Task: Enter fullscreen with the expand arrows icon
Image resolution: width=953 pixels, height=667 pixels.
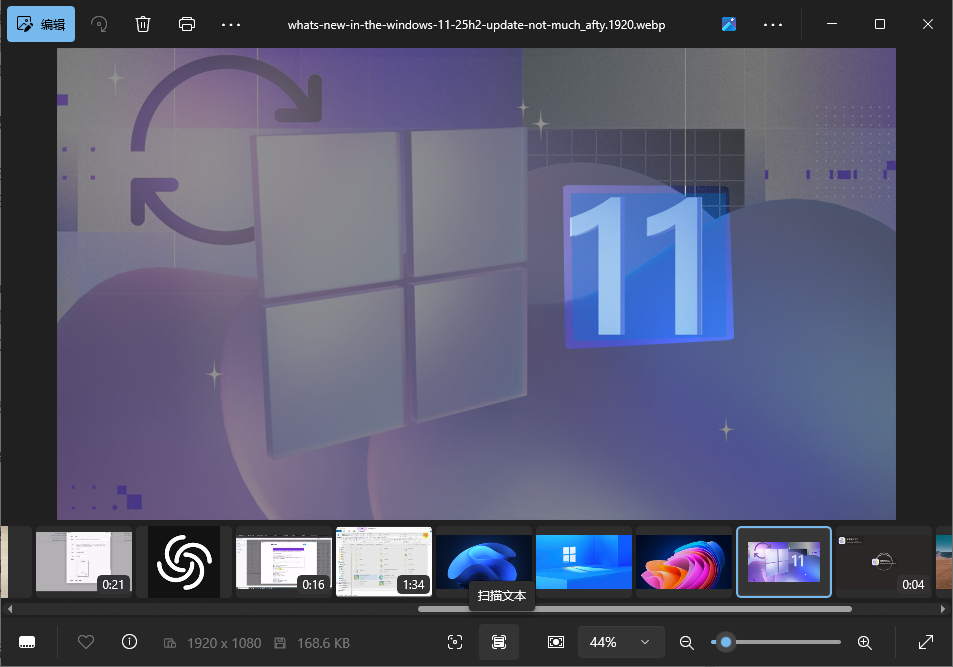Action: pyautogui.click(x=926, y=642)
